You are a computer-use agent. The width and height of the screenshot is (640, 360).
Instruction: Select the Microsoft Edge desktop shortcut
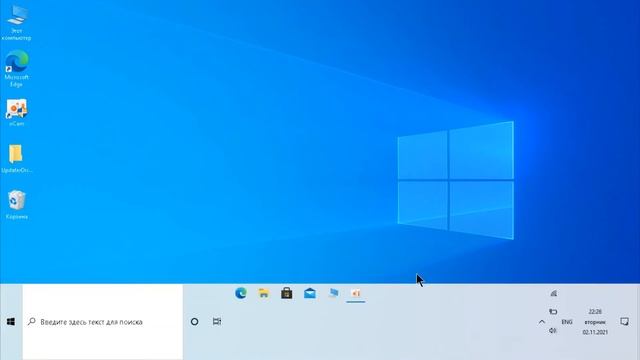point(16,69)
